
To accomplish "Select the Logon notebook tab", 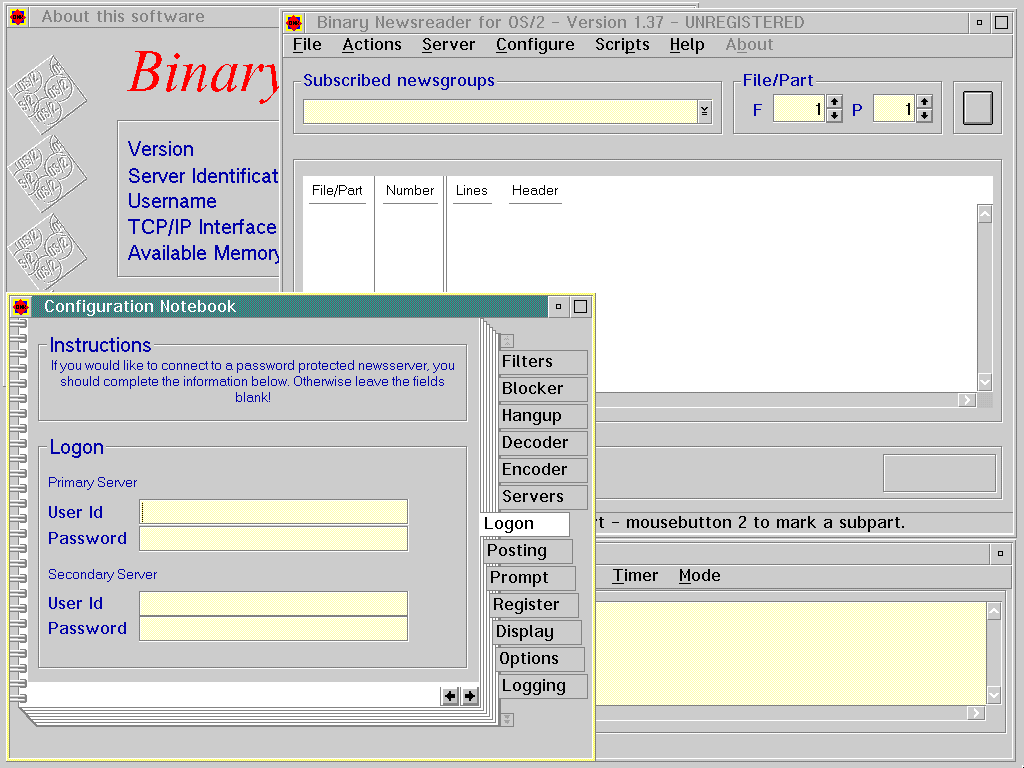I will 525,524.
